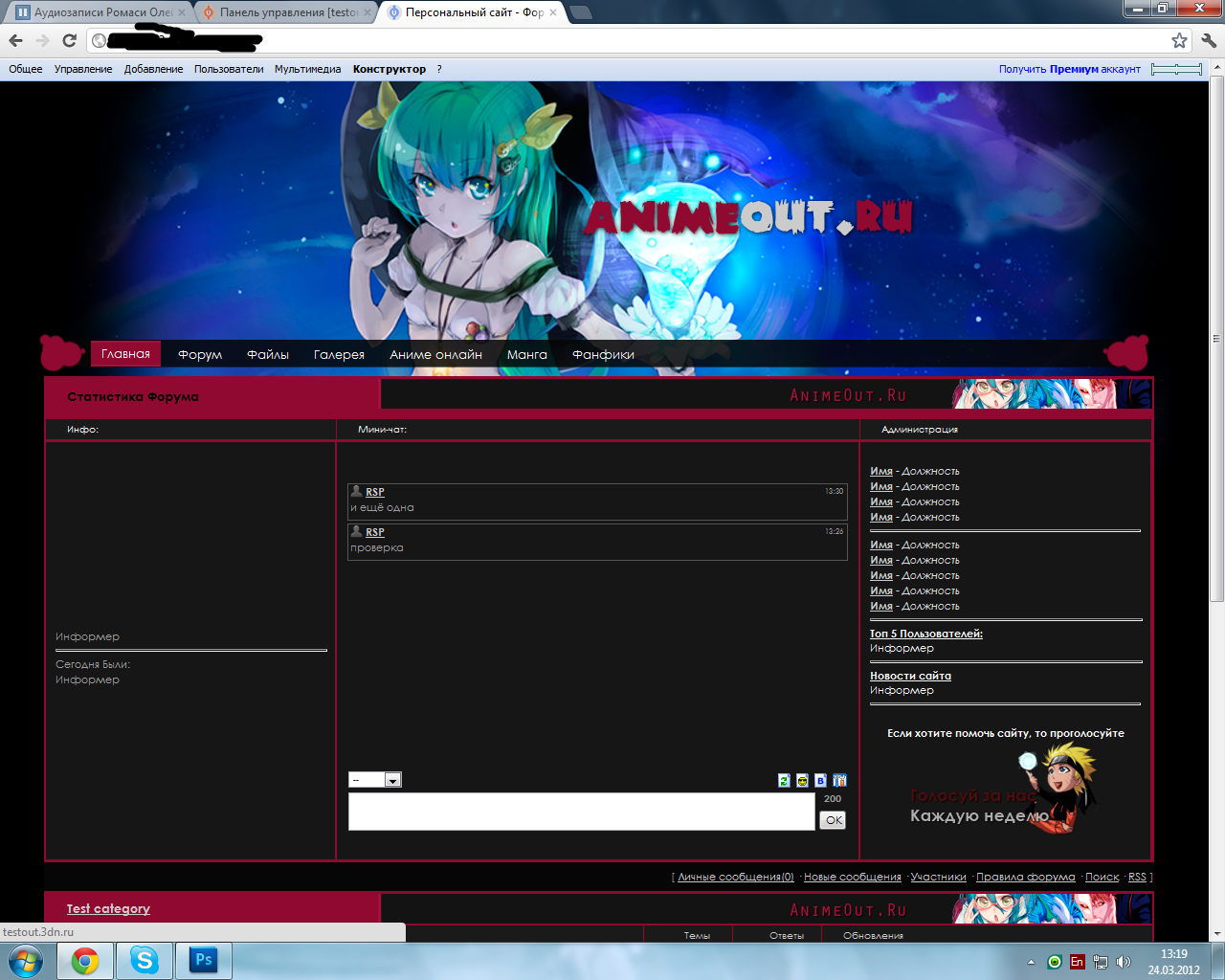Open Skype from the taskbar
Screen dimensions: 1225x980
145,960
